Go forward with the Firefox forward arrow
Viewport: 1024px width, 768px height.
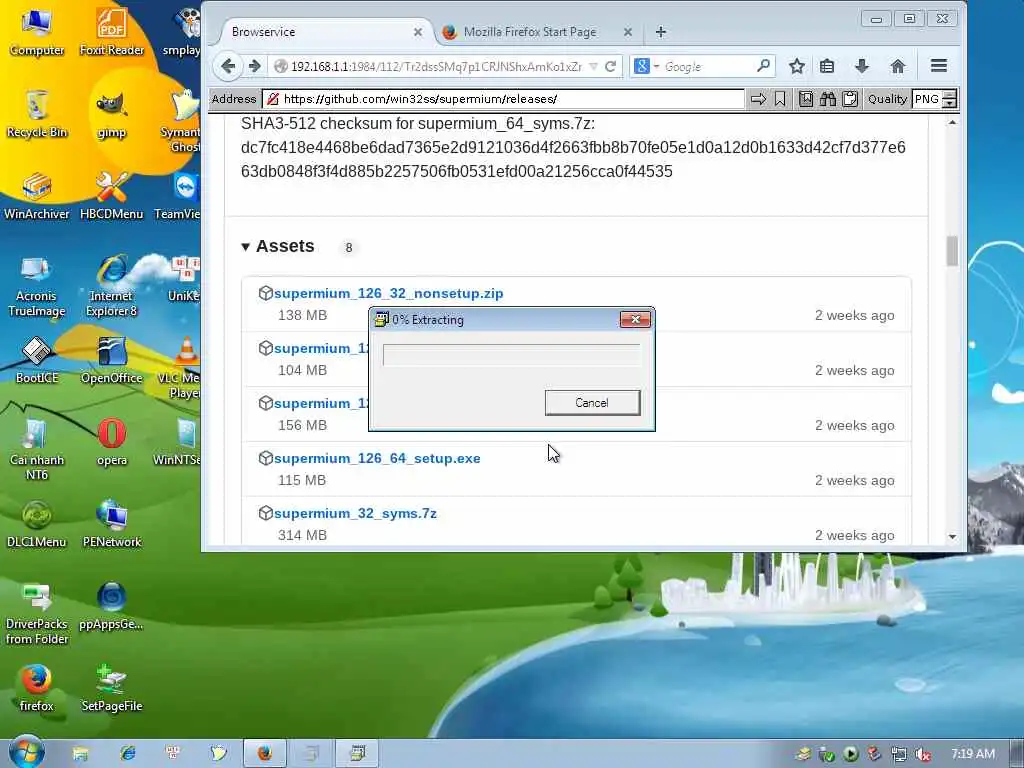255,66
